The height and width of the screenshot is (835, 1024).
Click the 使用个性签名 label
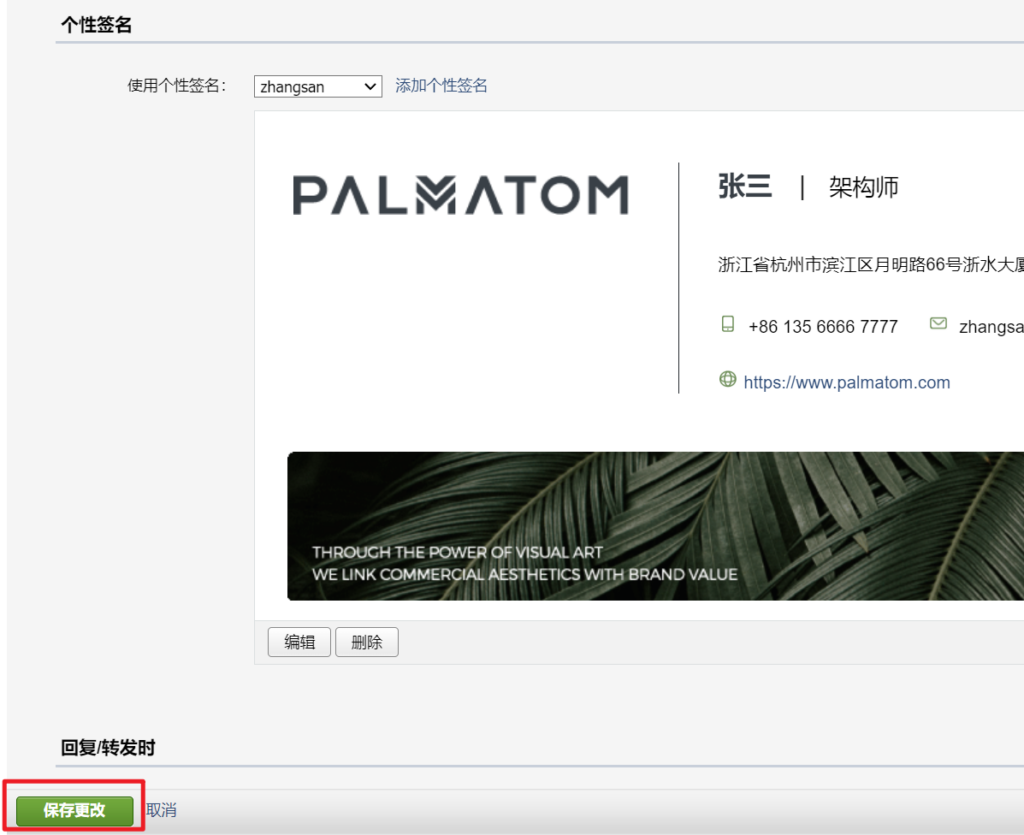pyautogui.click(x=176, y=86)
